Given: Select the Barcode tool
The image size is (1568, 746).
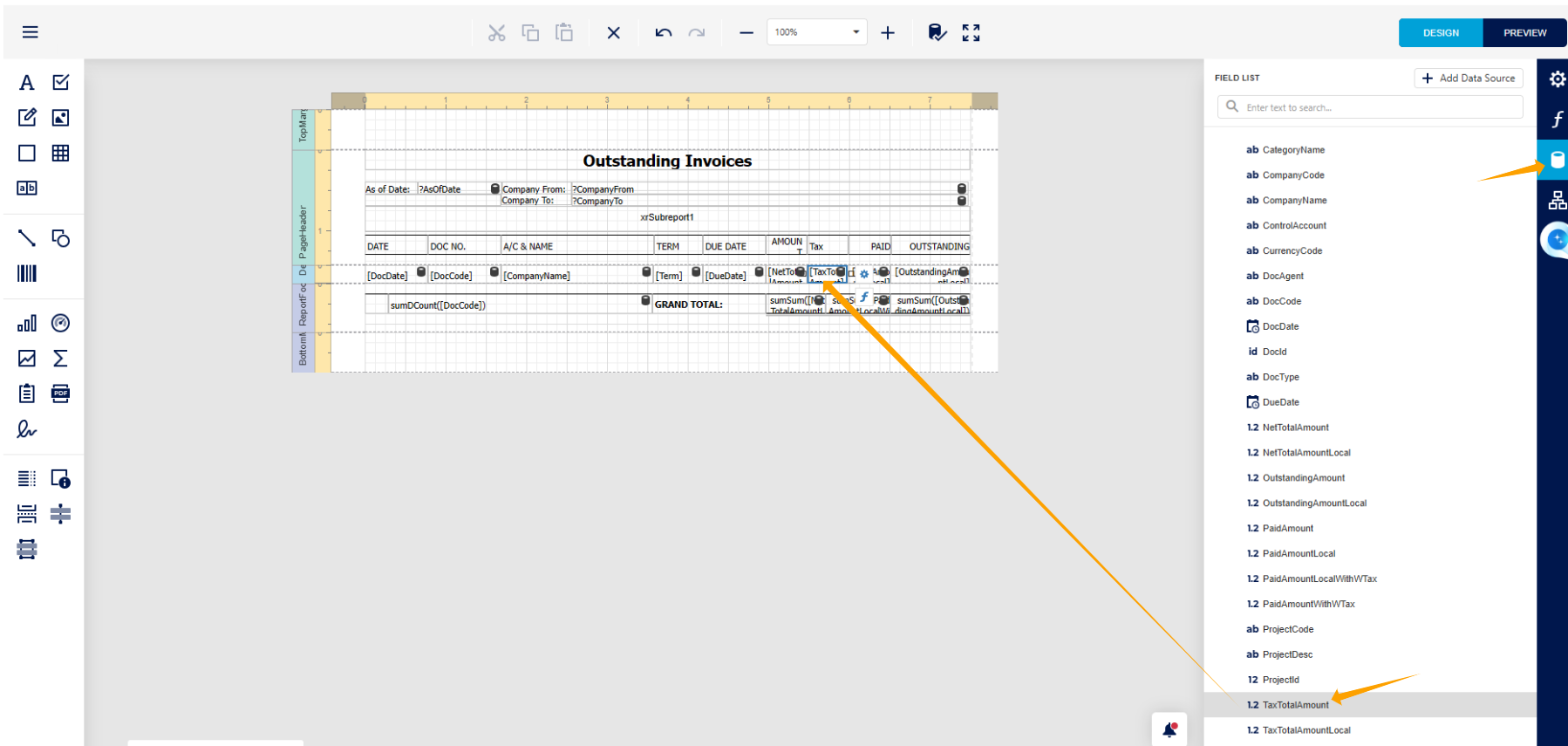Looking at the screenshot, I should pyautogui.click(x=27, y=273).
